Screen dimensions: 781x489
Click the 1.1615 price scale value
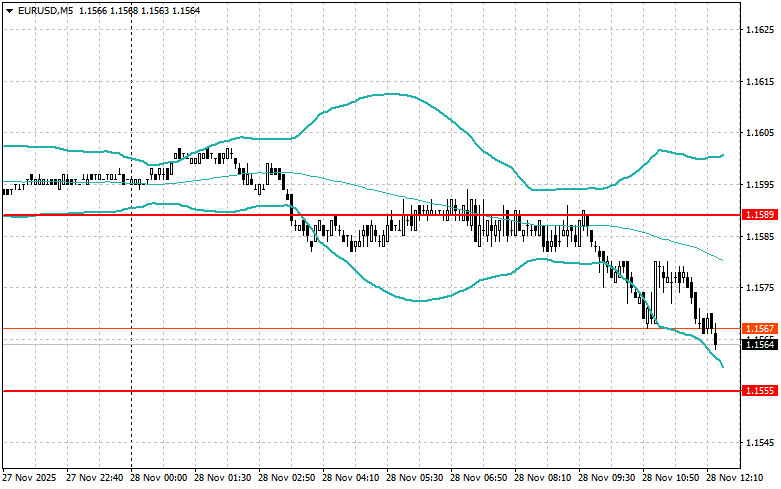click(760, 82)
